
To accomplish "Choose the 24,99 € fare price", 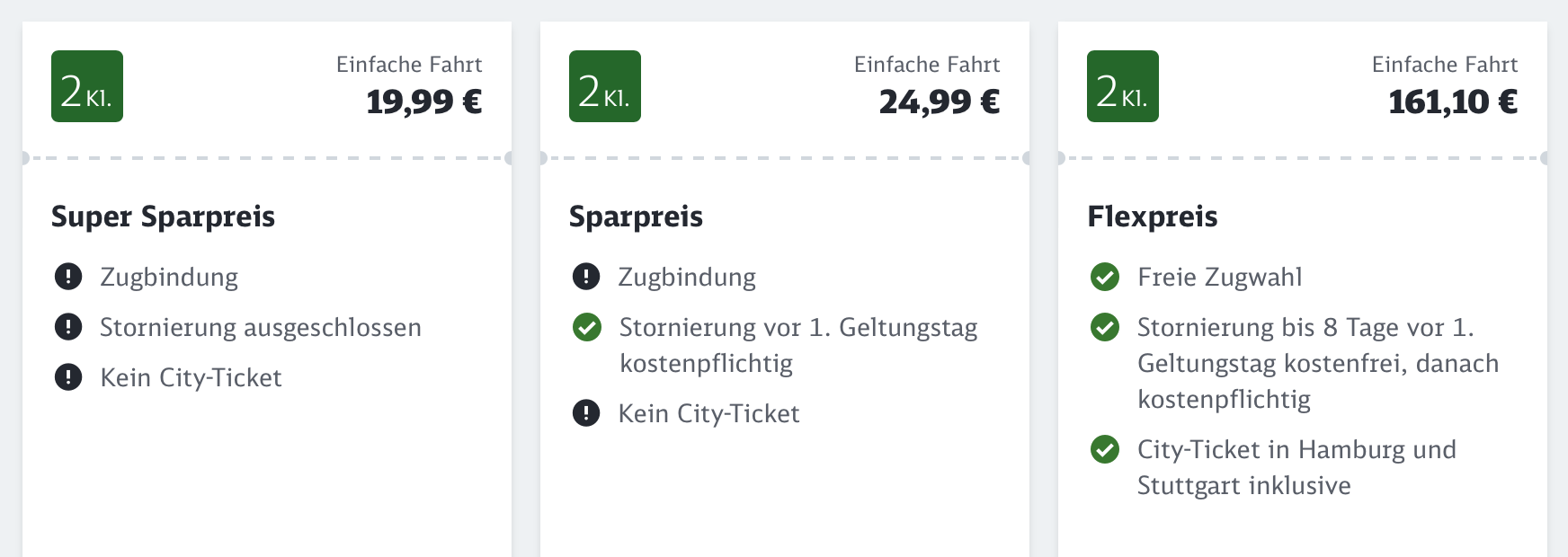I will [940, 102].
